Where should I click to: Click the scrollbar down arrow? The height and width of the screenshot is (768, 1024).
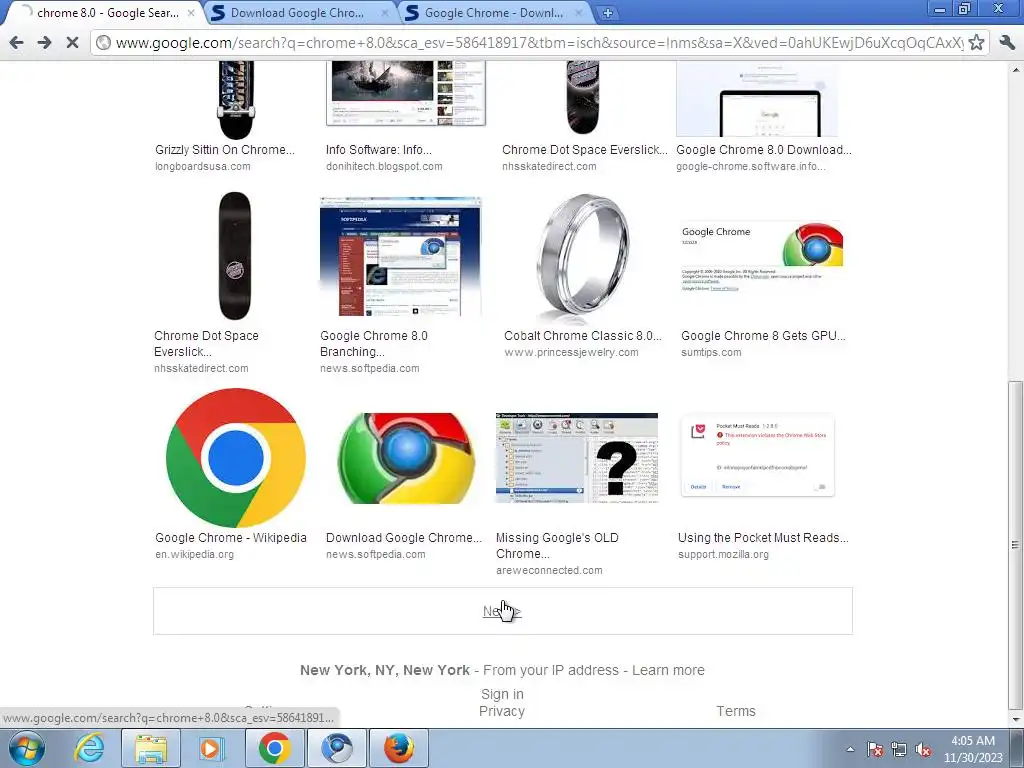tap(1016, 719)
